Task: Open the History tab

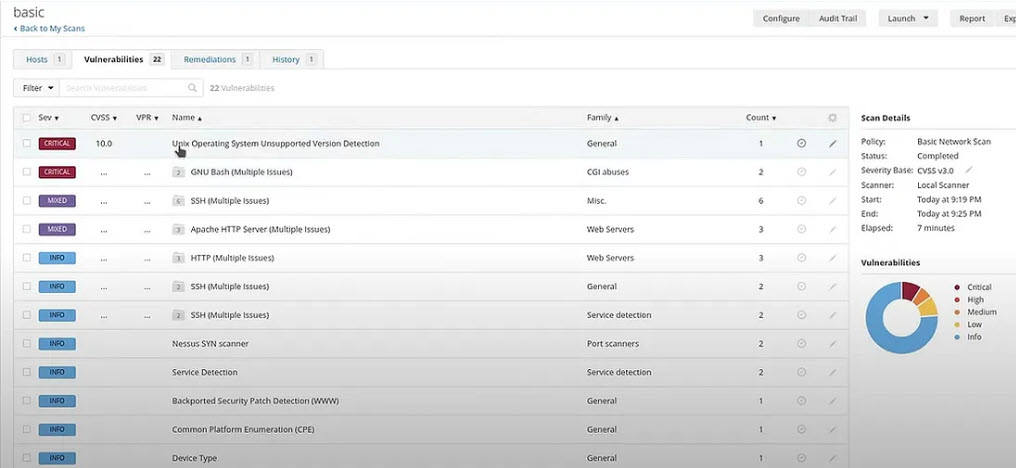Action: click(293, 60)
